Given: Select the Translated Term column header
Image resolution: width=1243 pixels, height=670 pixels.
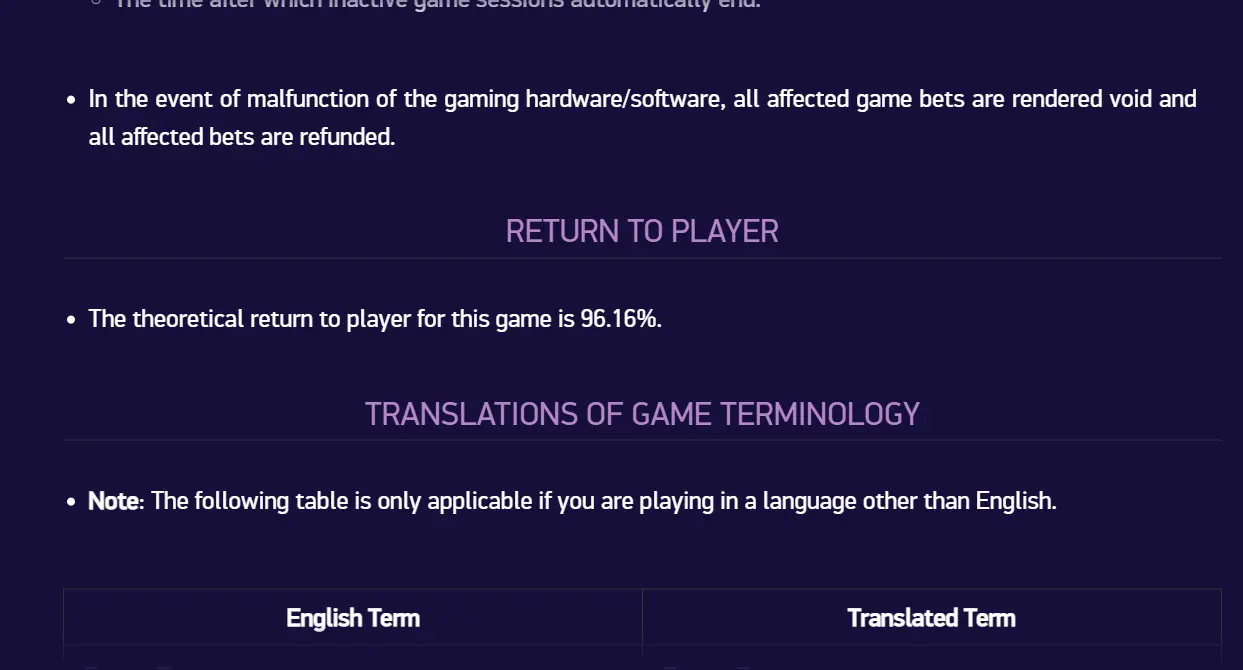Looking at the screenshot, I should point(931,618).
